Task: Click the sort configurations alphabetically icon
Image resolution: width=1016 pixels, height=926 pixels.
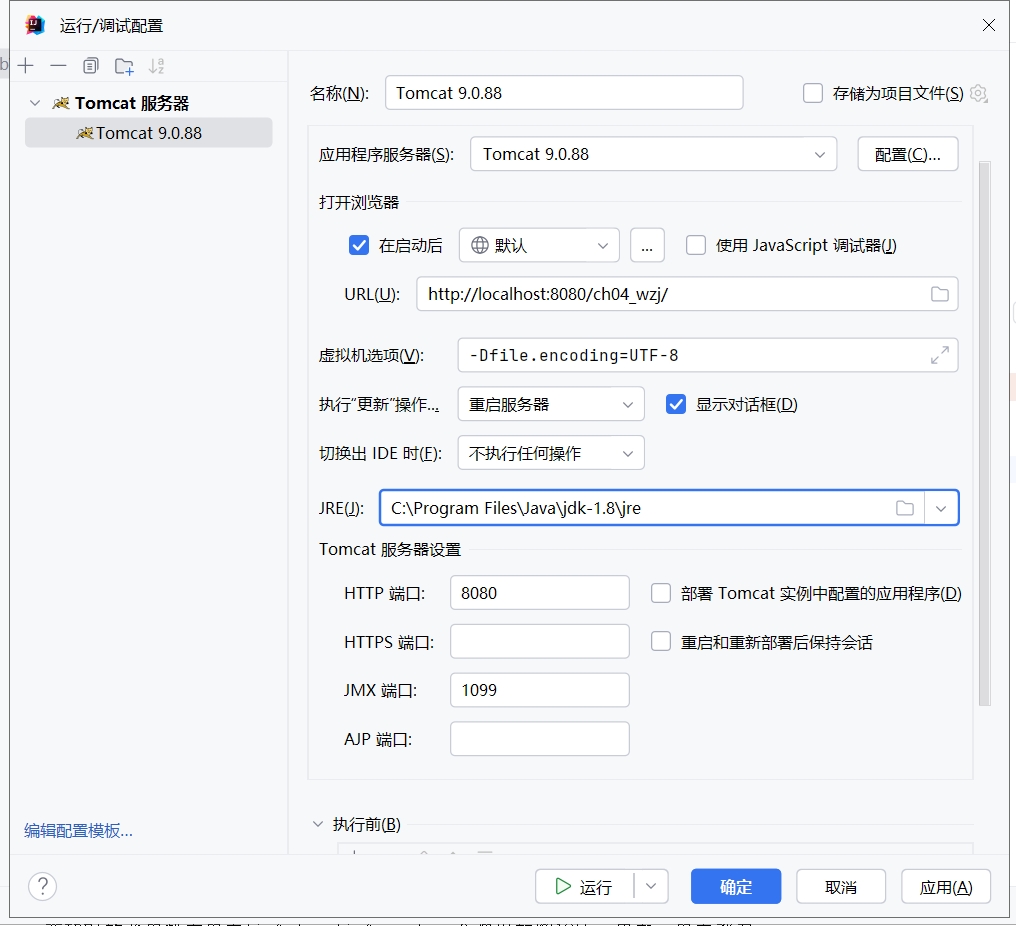Action: (156, 66)
